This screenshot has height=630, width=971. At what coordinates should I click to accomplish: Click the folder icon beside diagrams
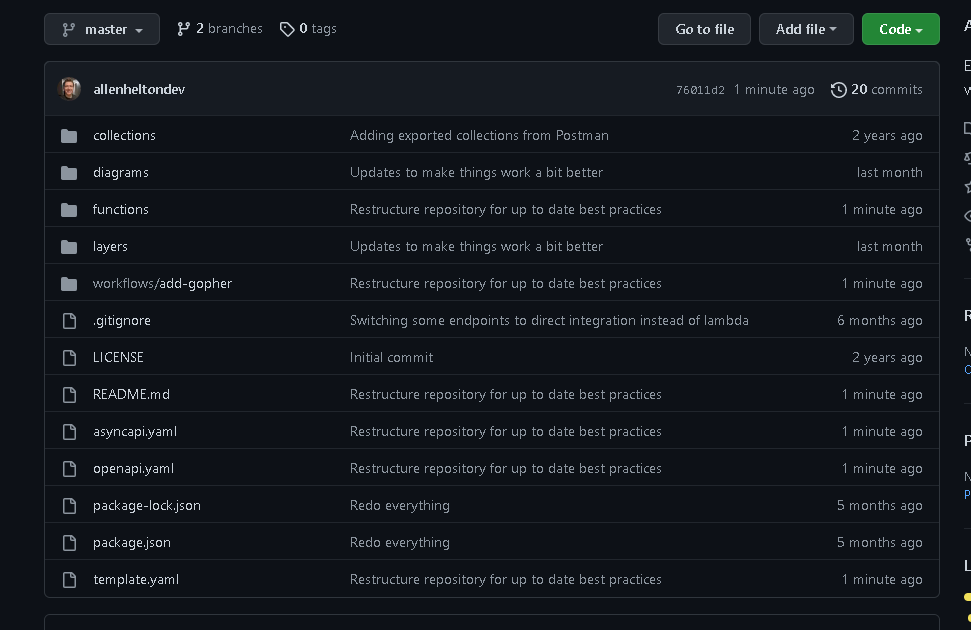(69, 172)
